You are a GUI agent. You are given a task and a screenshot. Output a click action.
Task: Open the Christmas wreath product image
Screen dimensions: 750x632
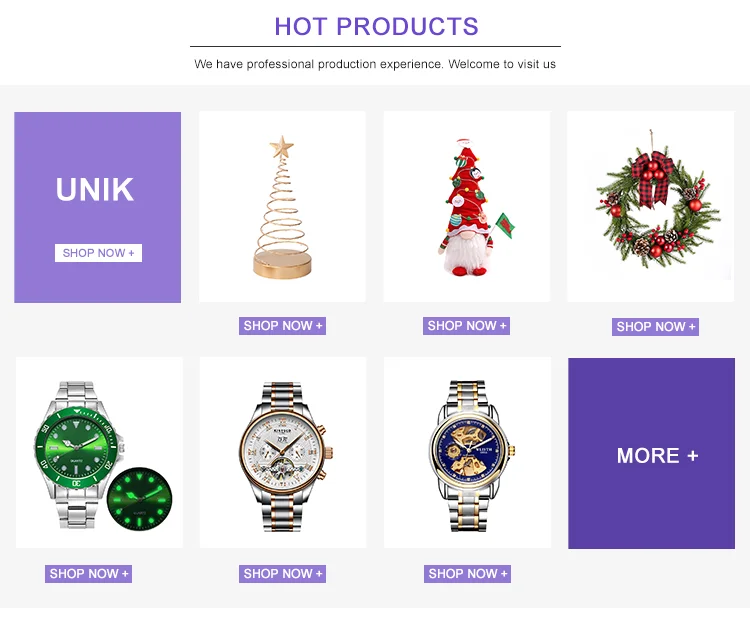point(651,207)
